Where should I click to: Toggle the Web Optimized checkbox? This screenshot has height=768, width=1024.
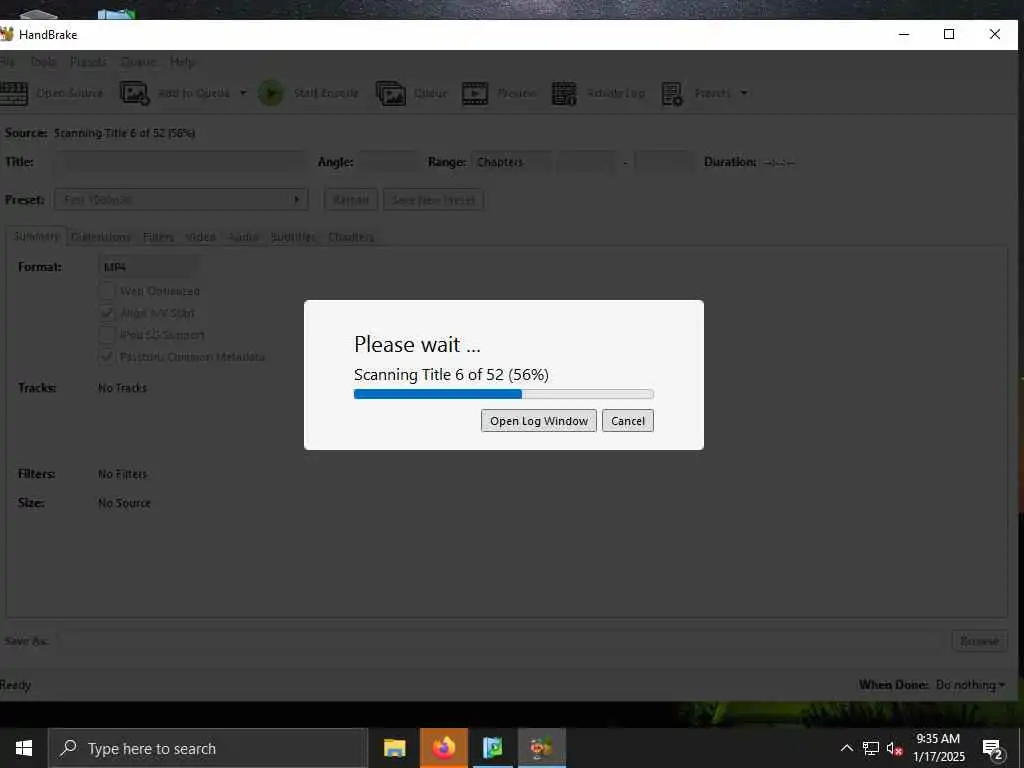coord(106,291)
